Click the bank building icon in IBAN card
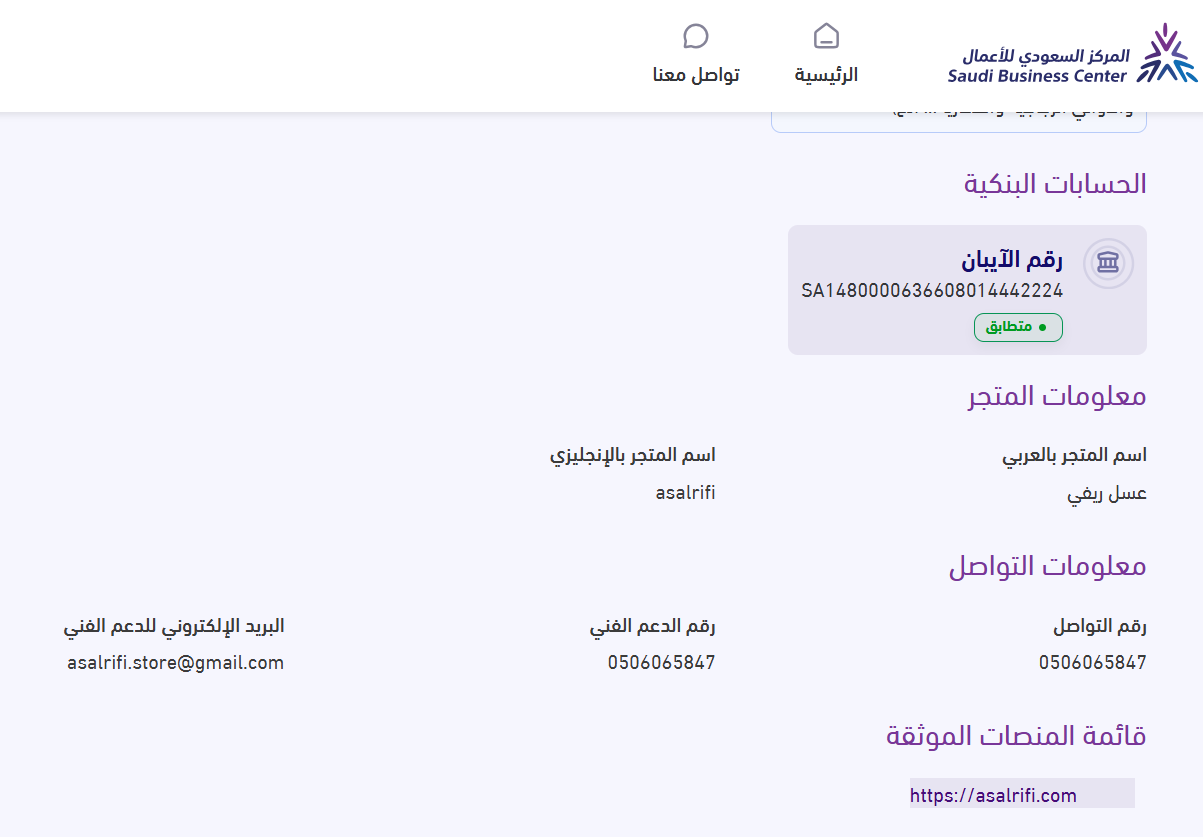1203x837 pixels. (x=1108, y=264)
